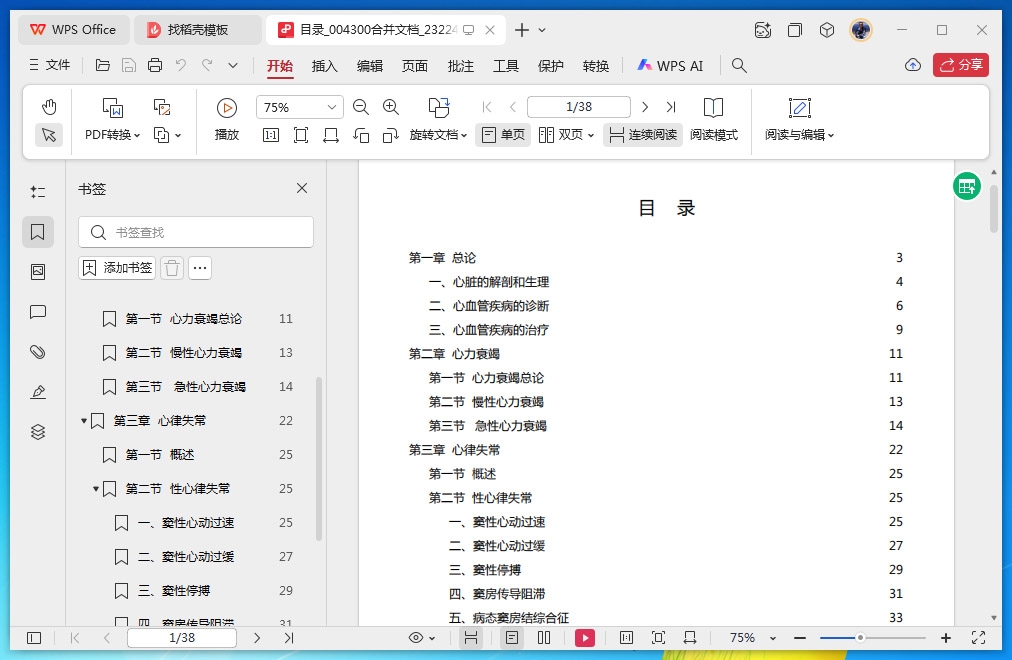The image size is (1012, 660).
Task: Expand the PDF转换 dropdown
Action: [112, 135]
